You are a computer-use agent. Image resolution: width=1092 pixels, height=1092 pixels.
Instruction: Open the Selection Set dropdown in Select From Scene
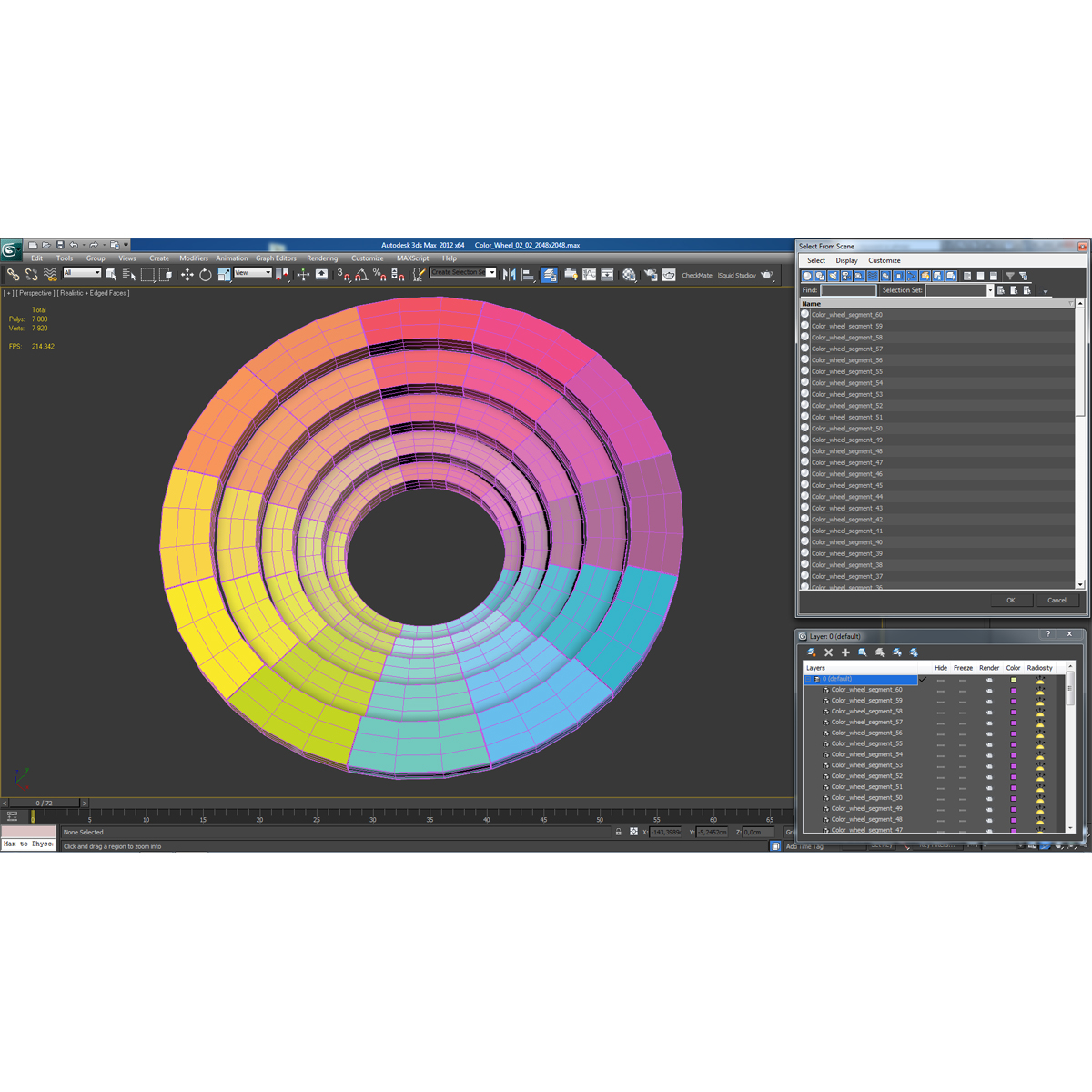tap(990, 290)
